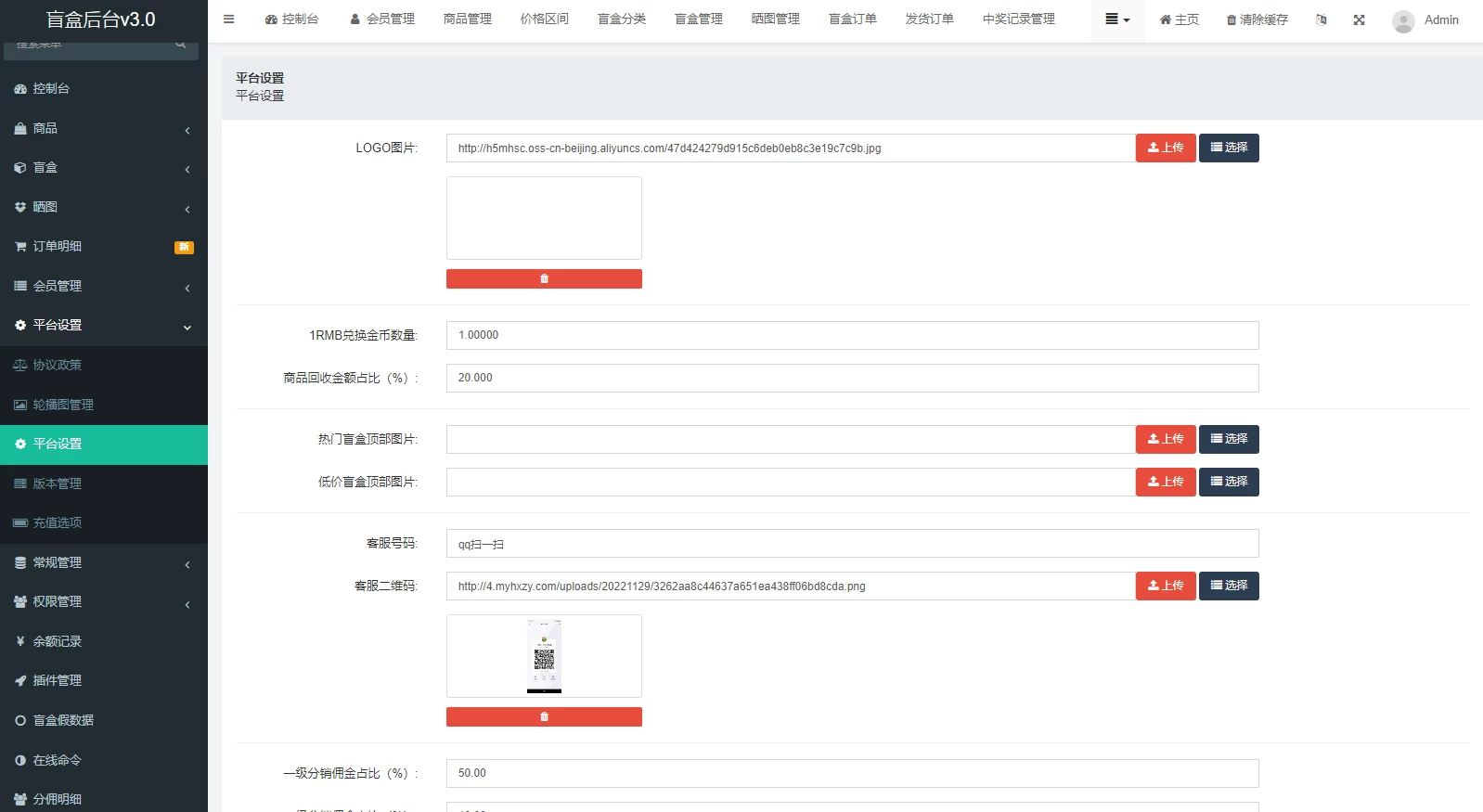Click 选择 button for 客服二维码
Screen dimensions: 1483x812
(x=1229, y=586)
